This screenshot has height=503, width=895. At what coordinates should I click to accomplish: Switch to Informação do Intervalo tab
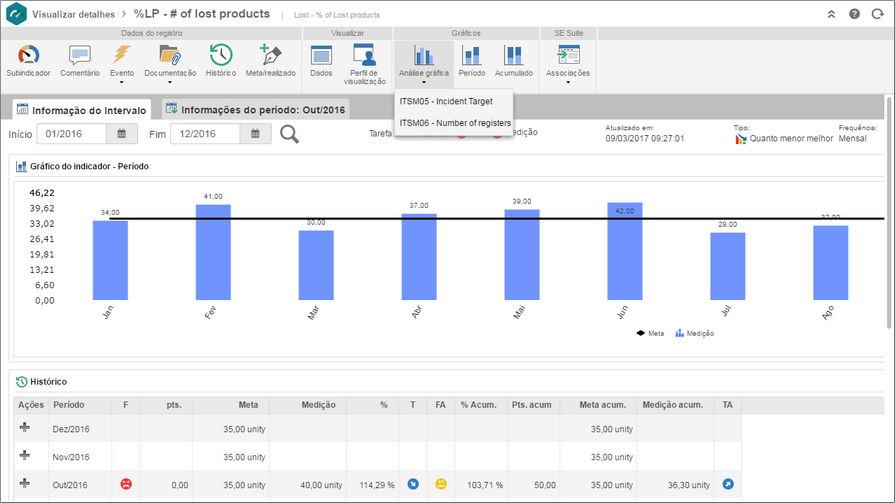pos(82,110)
